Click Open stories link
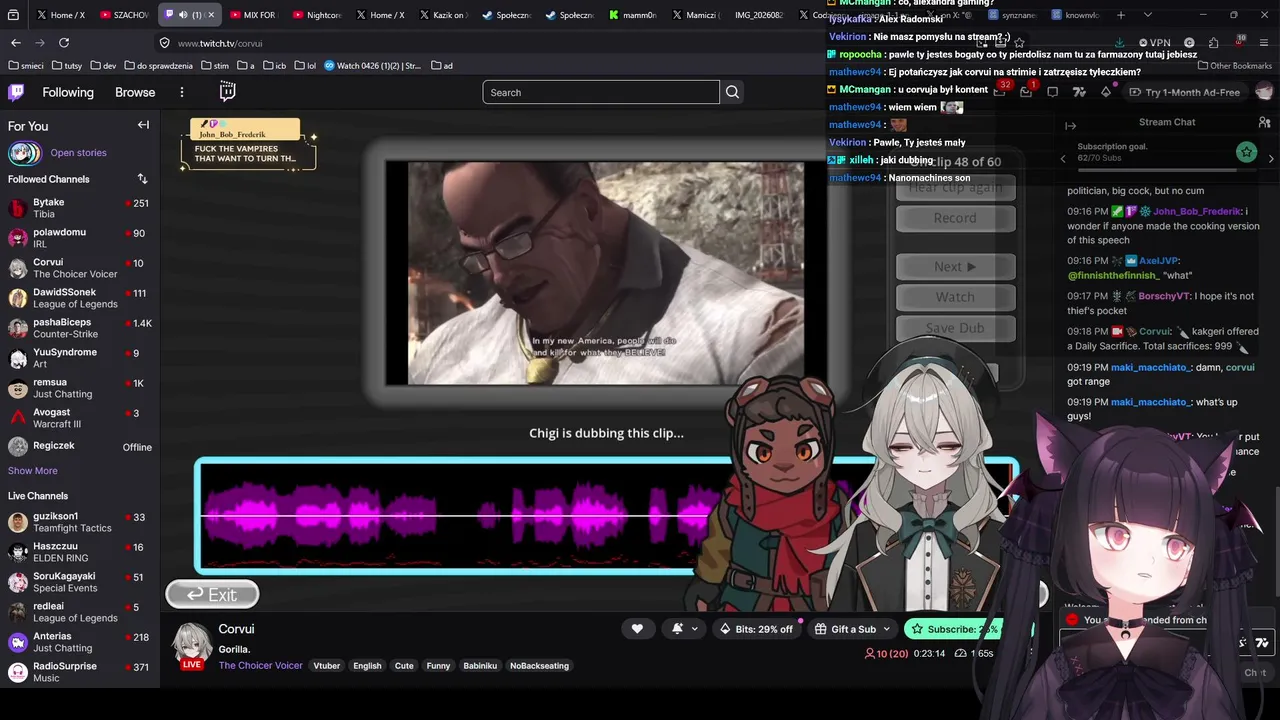 (x=78, y=153)
